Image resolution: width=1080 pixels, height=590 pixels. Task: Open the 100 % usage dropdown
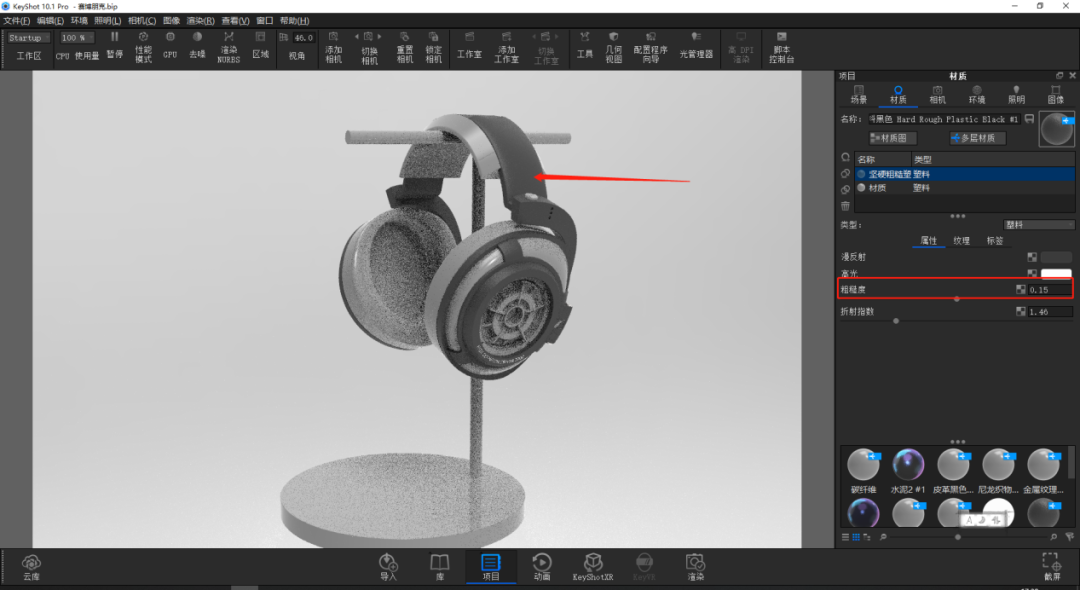point(76,38)
